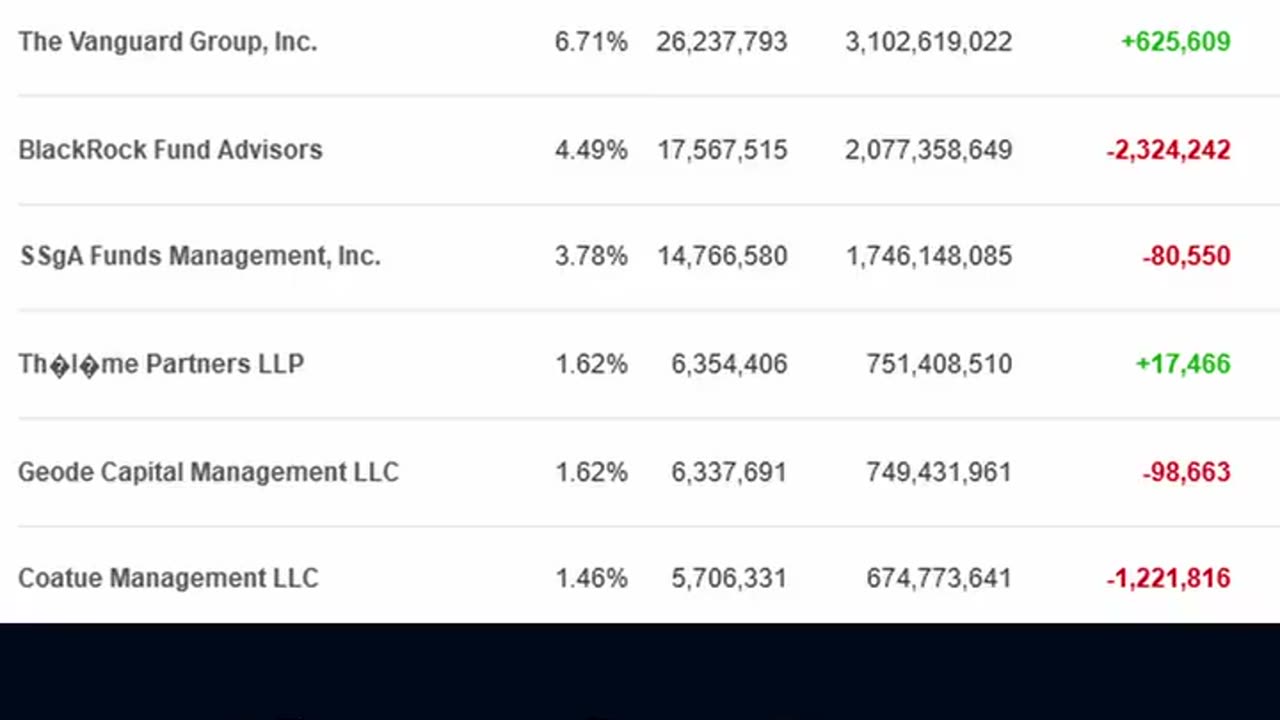Select BlackRock Fund Advisors row name
Viewport: 1280px width, 720px height.
pyautogui.click(x=170, y=150)
